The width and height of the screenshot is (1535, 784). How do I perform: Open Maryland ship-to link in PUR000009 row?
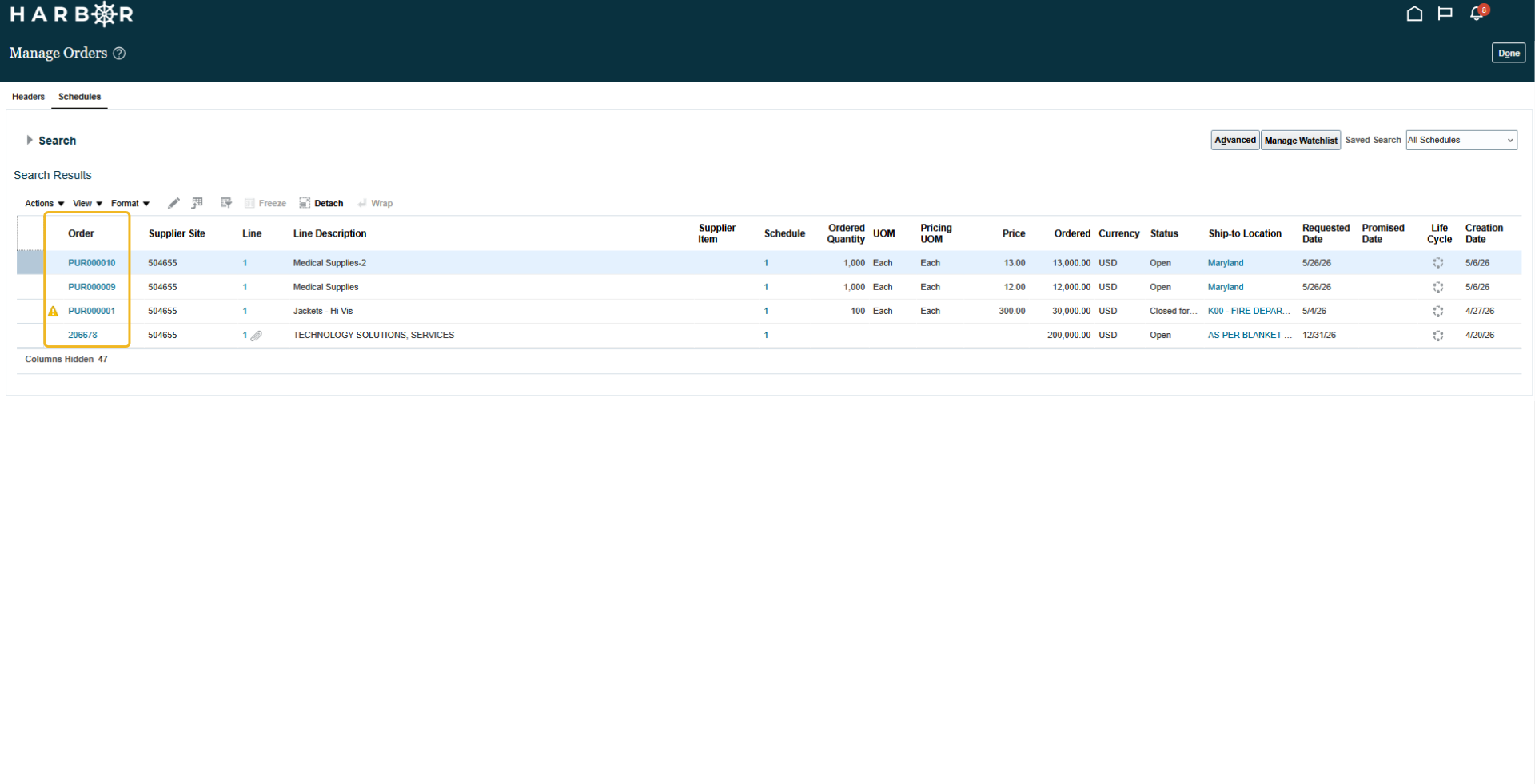[1226, 287]
